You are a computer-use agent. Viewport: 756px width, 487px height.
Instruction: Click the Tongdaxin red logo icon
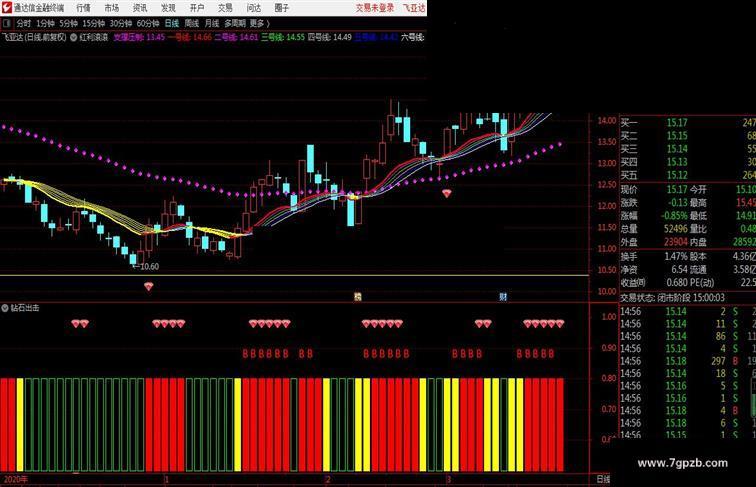pyautogui.click(x=6, y=8)
